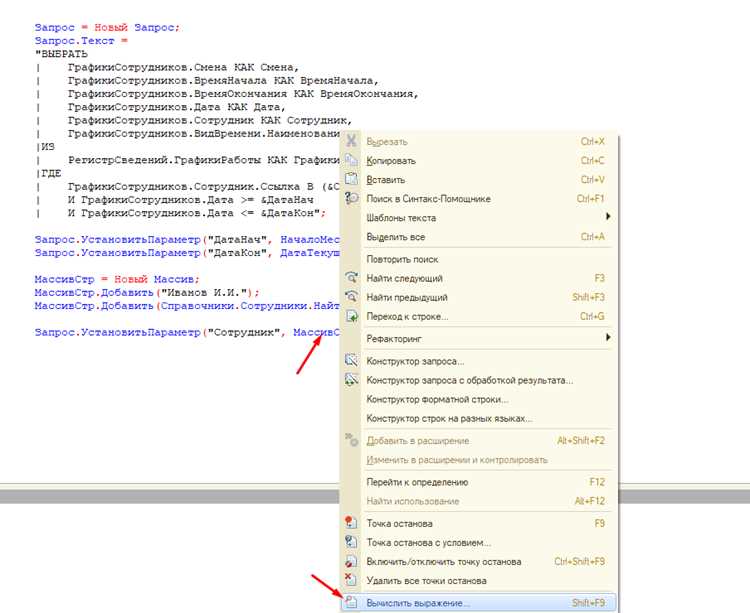Screen dimensions: 750x613
Task: Click the code line Запрос = Новый Запрос
Action: (107, 28)
